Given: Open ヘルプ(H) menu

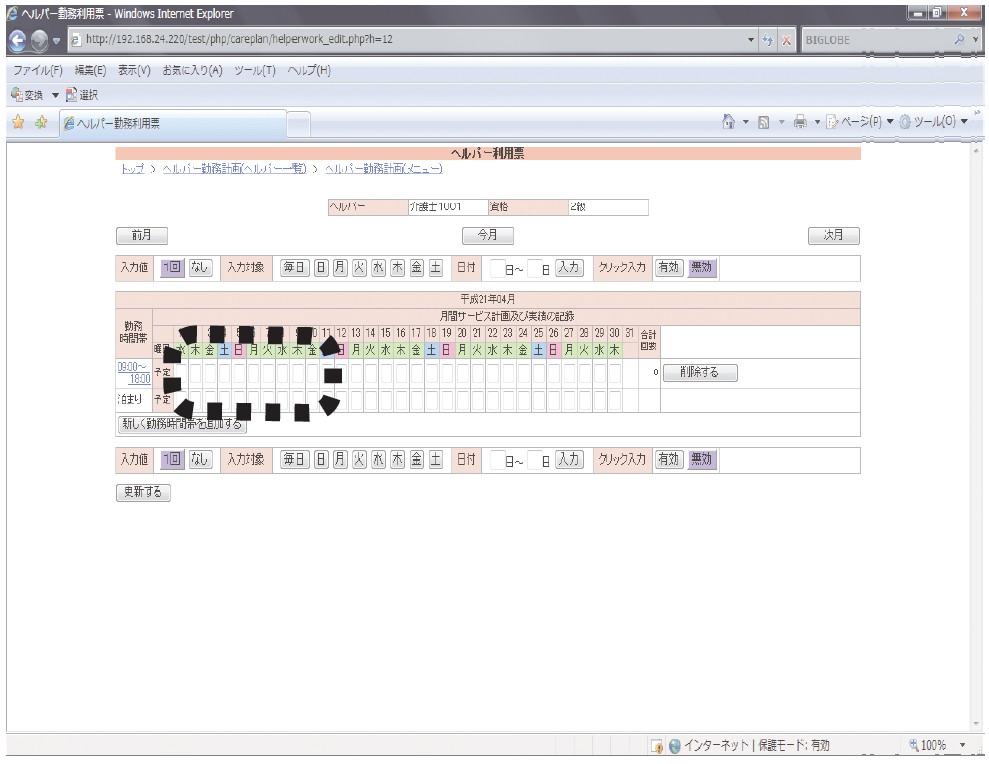Looking at the screenshot, I should (x=309, y=70).
